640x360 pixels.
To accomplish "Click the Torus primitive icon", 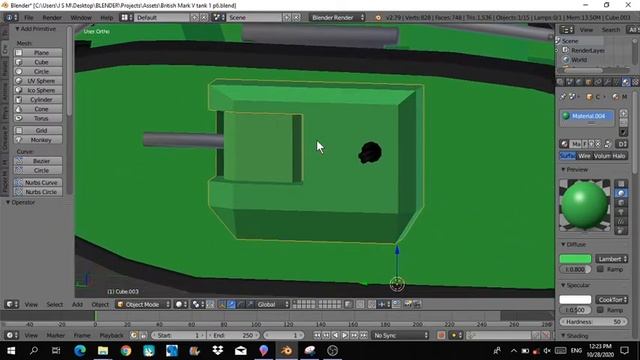I will point(19,118).
